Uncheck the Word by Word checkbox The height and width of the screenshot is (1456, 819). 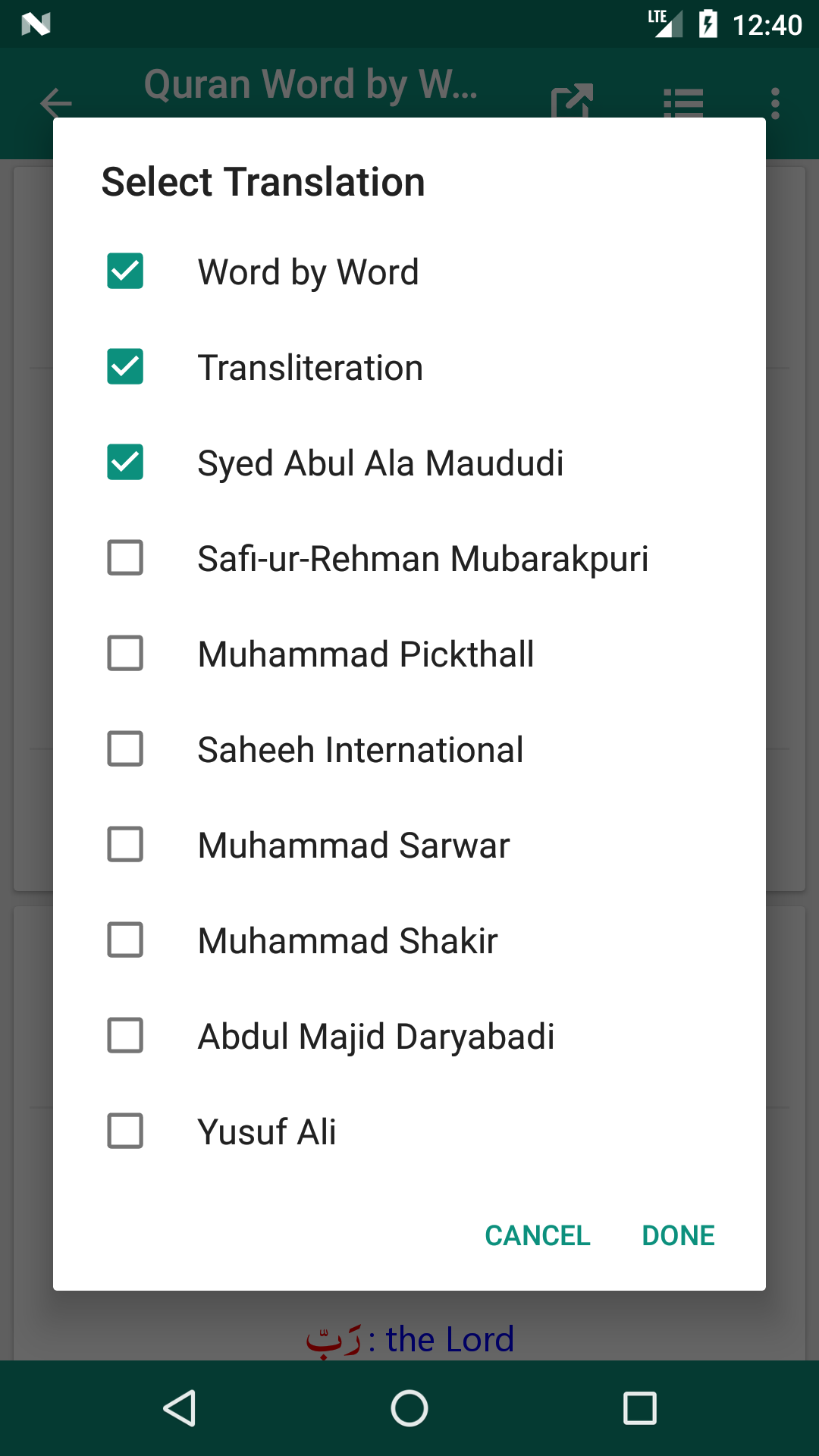[x=125, y=271]
